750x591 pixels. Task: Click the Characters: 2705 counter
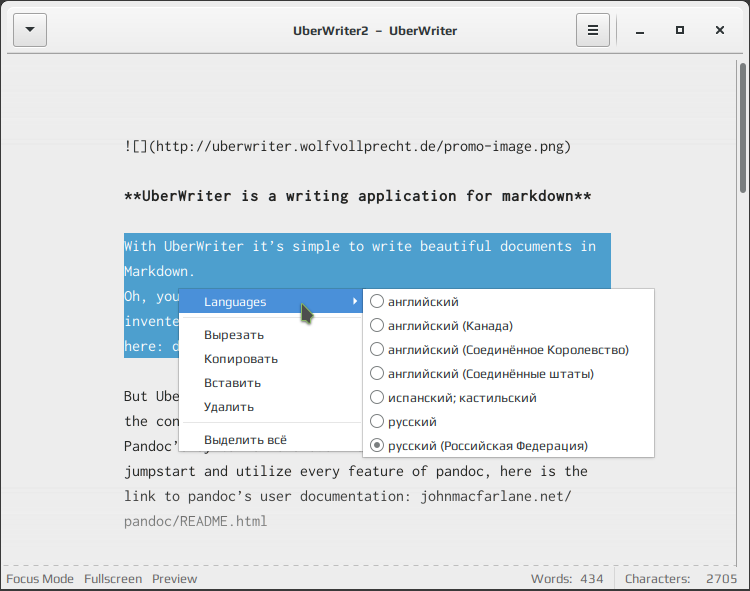pos(681,579)
